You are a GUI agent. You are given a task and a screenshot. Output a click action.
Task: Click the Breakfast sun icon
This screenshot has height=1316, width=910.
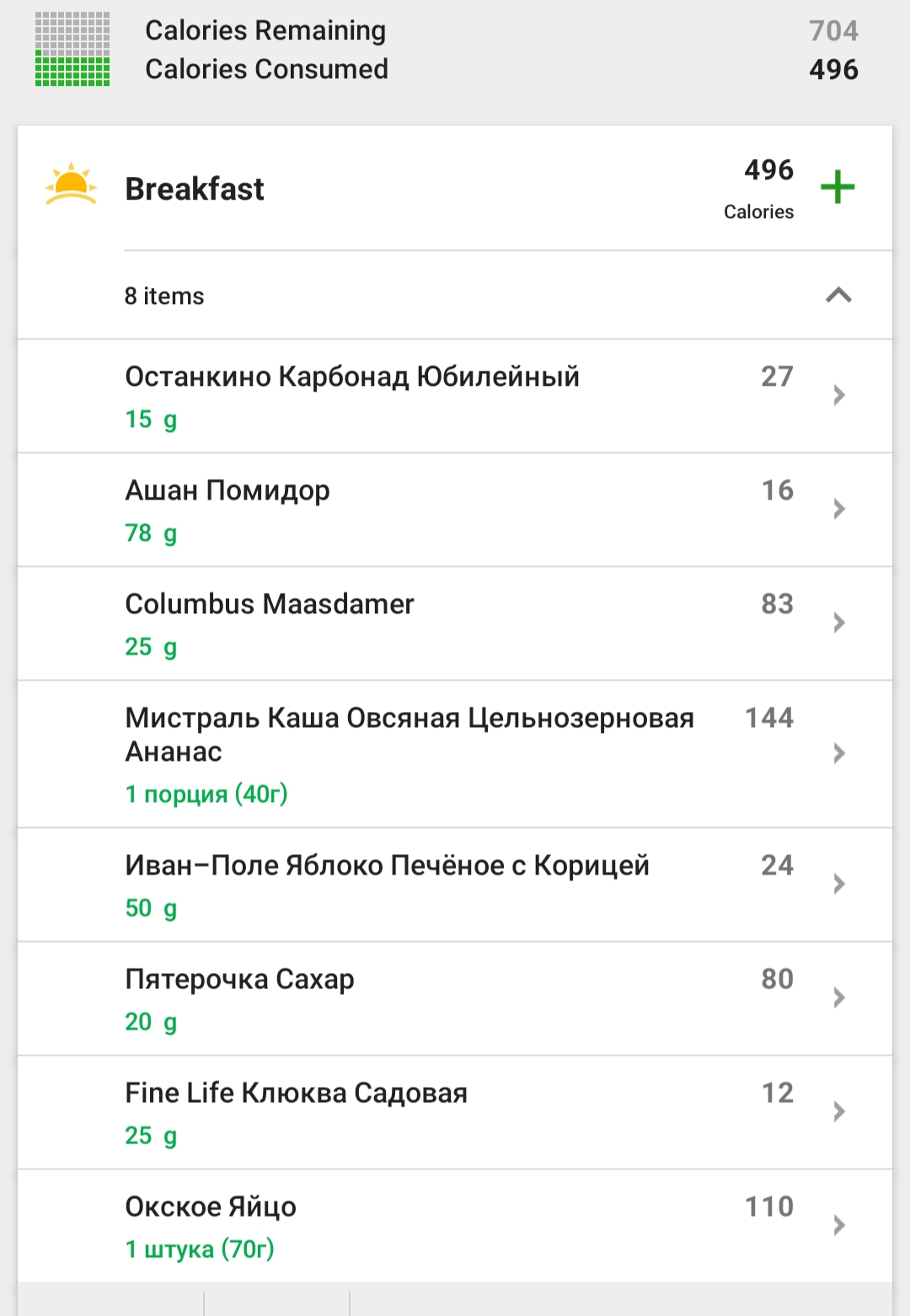click(72, 185)
